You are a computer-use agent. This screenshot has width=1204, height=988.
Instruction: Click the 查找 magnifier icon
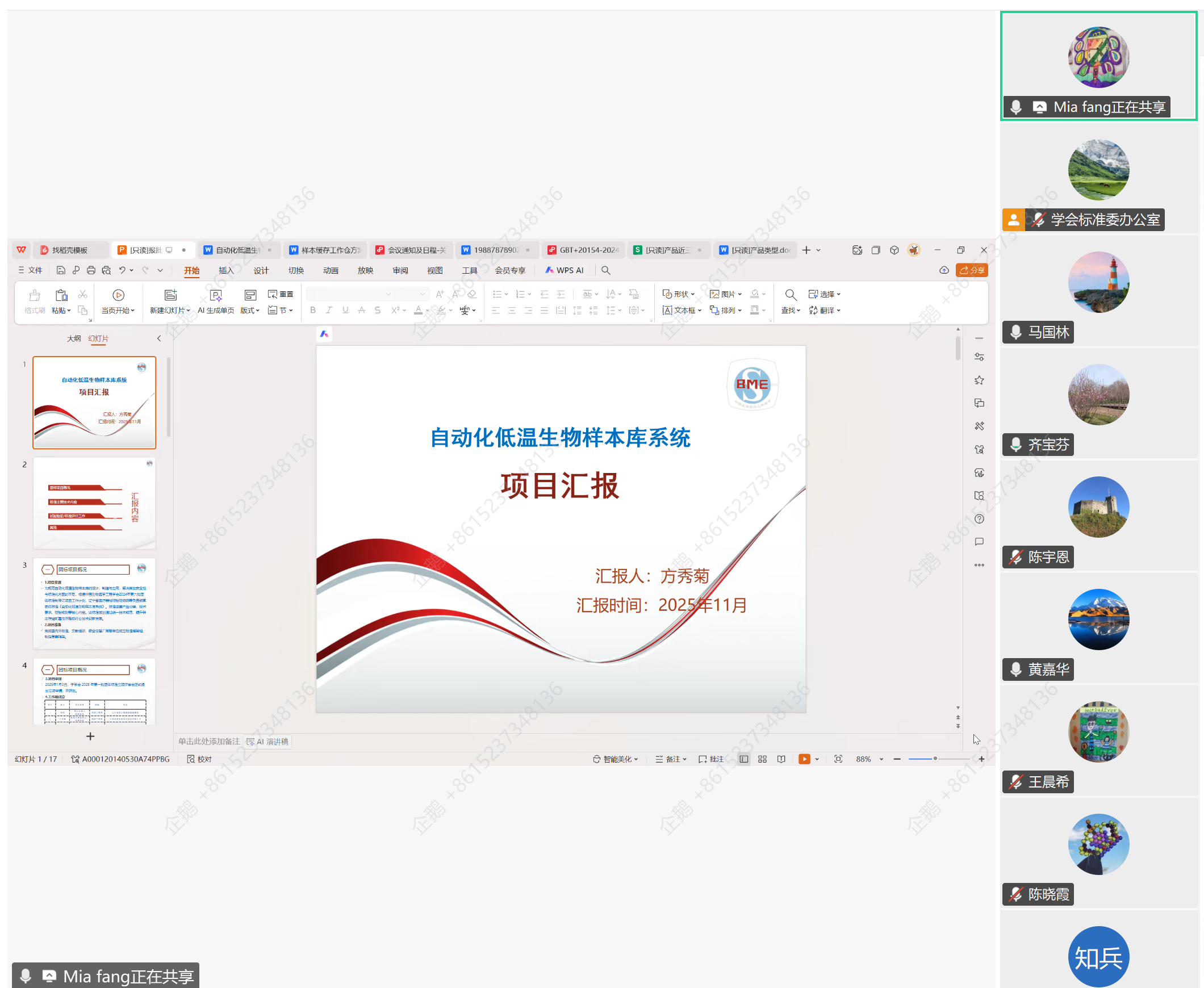point(790,295)
